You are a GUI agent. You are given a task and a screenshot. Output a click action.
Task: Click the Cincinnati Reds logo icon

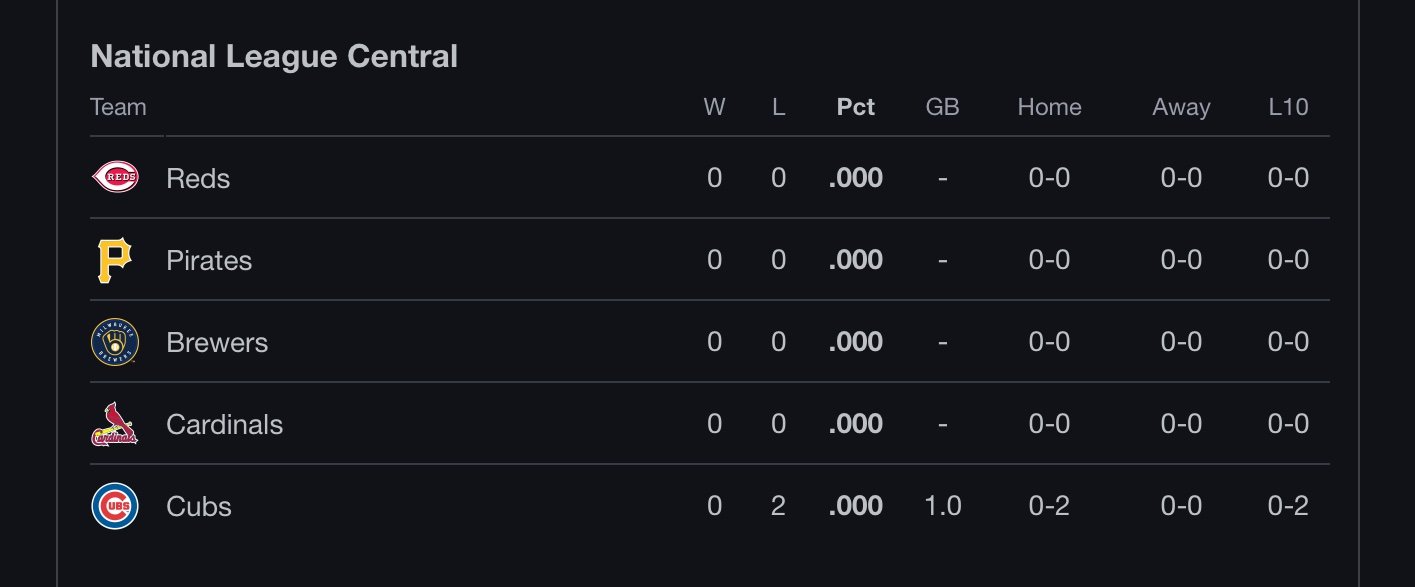[x=115, y=178]
